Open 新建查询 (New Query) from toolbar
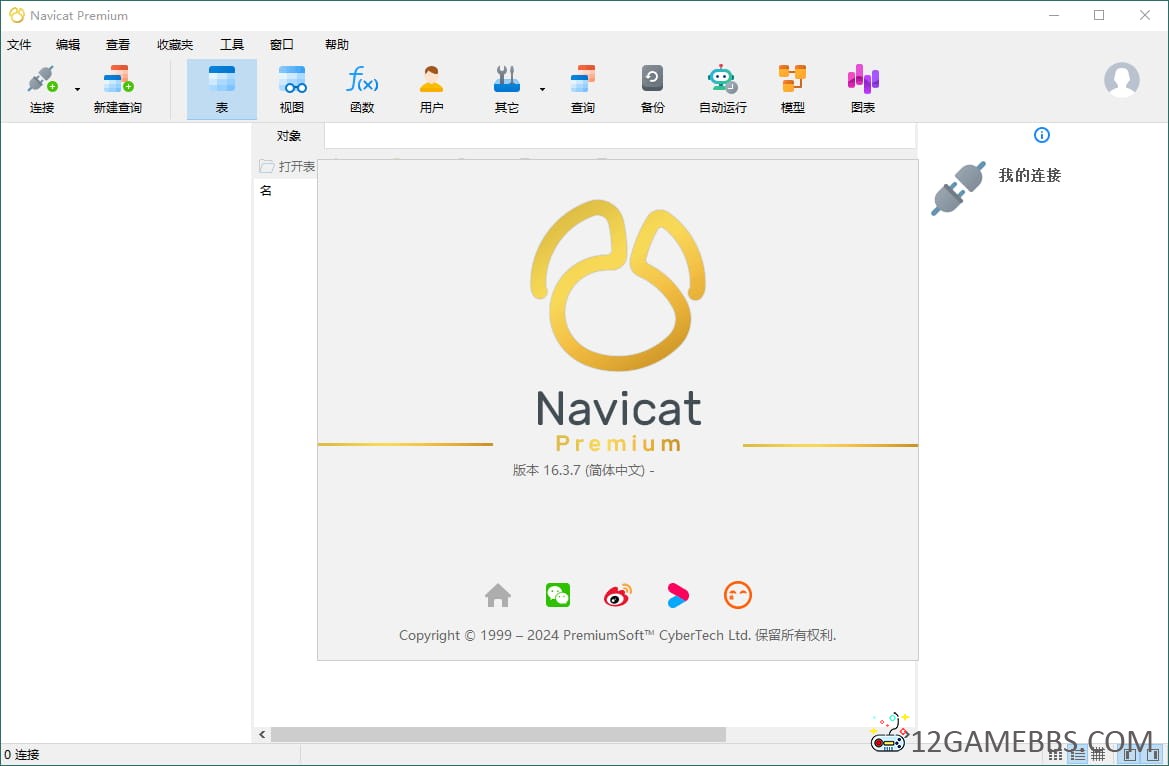This screenshot has height=766, width=1169. coord(118,90)
